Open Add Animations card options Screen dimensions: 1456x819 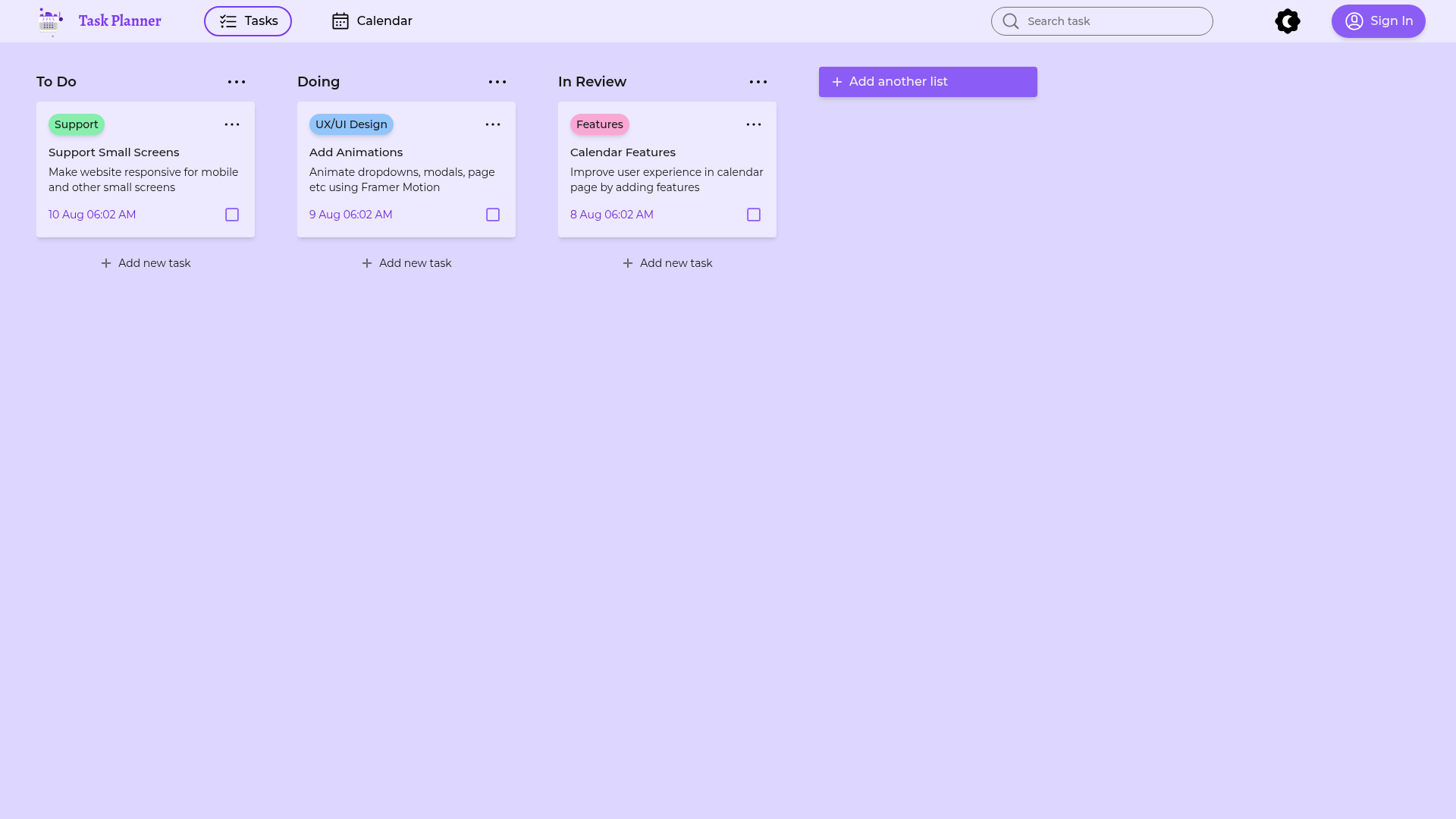[x=493, y=124]
